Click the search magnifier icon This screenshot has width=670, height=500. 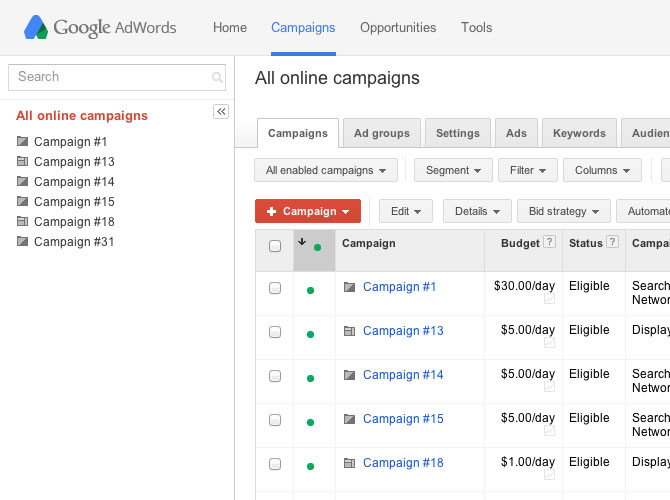tap(217, 77)
